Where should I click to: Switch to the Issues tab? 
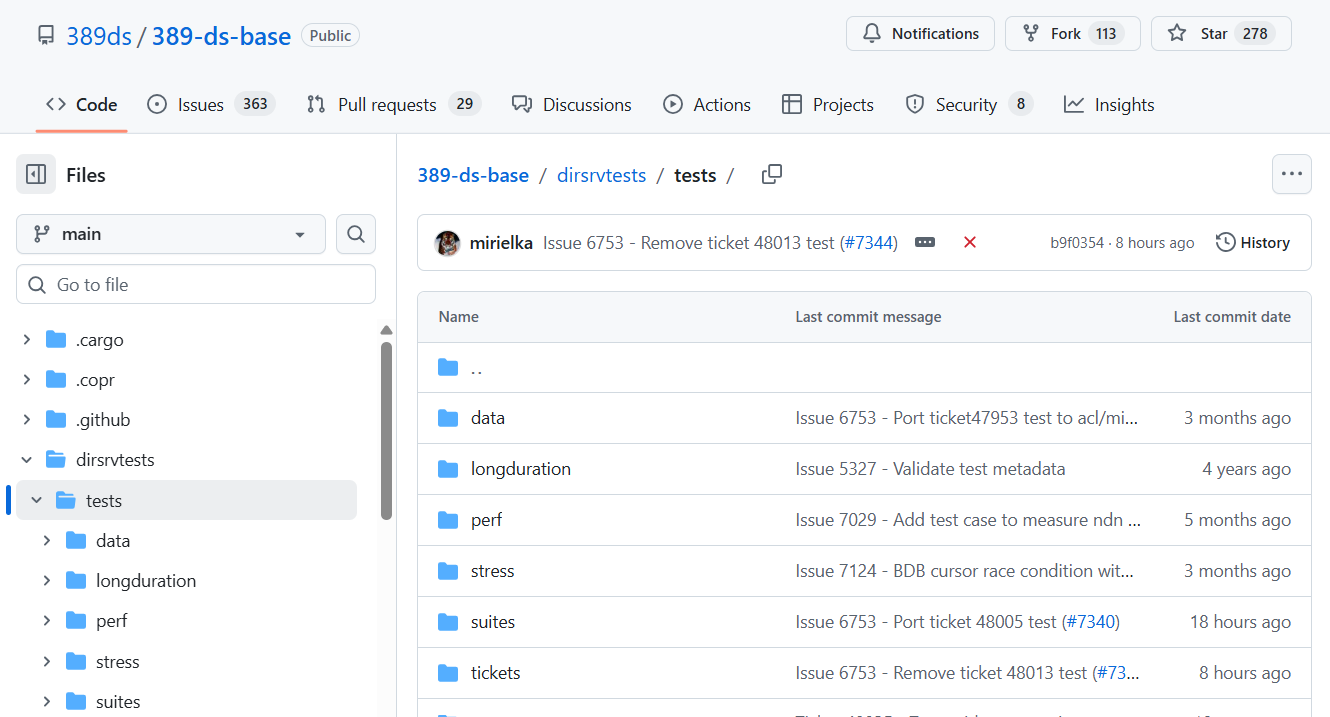210,104
